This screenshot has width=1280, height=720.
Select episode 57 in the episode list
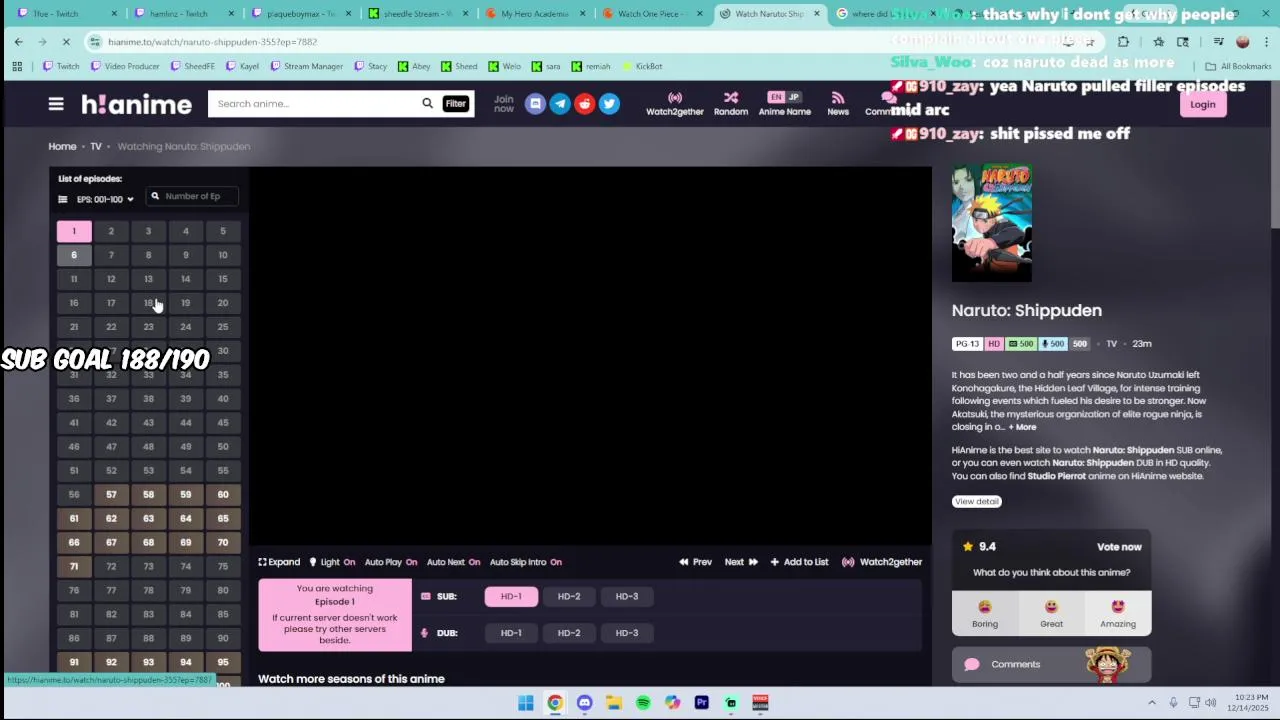[111, 494]
